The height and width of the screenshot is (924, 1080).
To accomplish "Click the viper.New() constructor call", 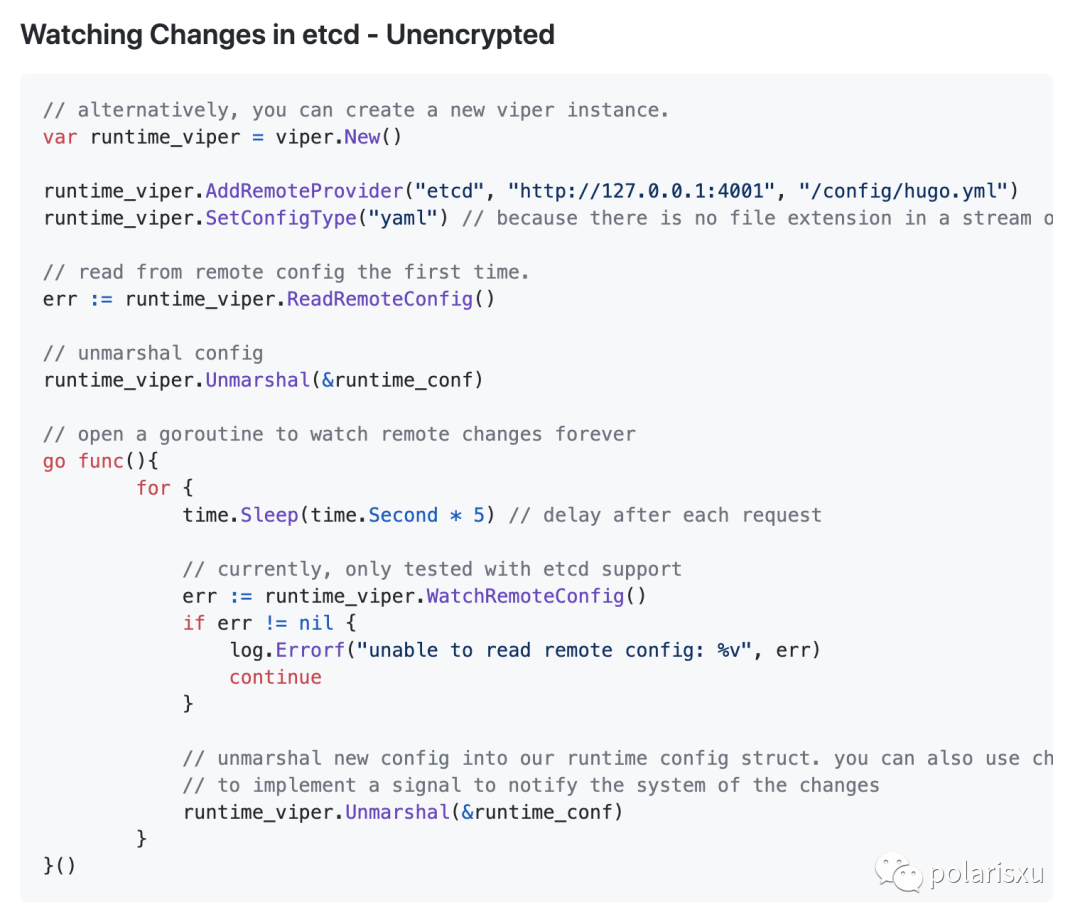I will coord(338,137).
